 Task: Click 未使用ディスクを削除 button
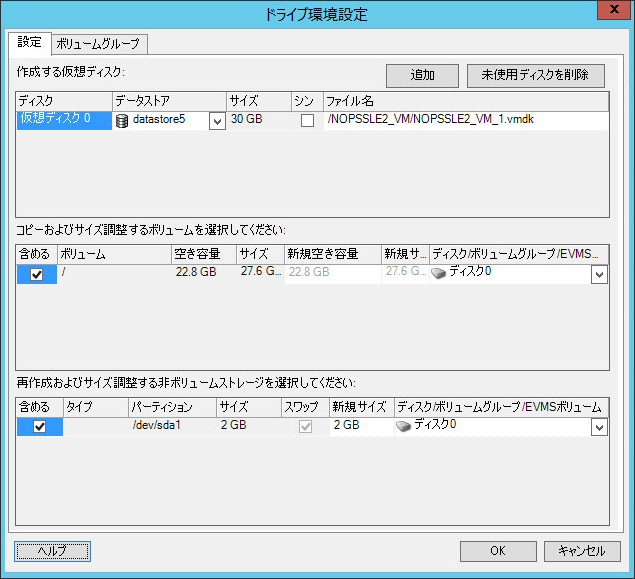pyautogui.click(x=535, y=75)
